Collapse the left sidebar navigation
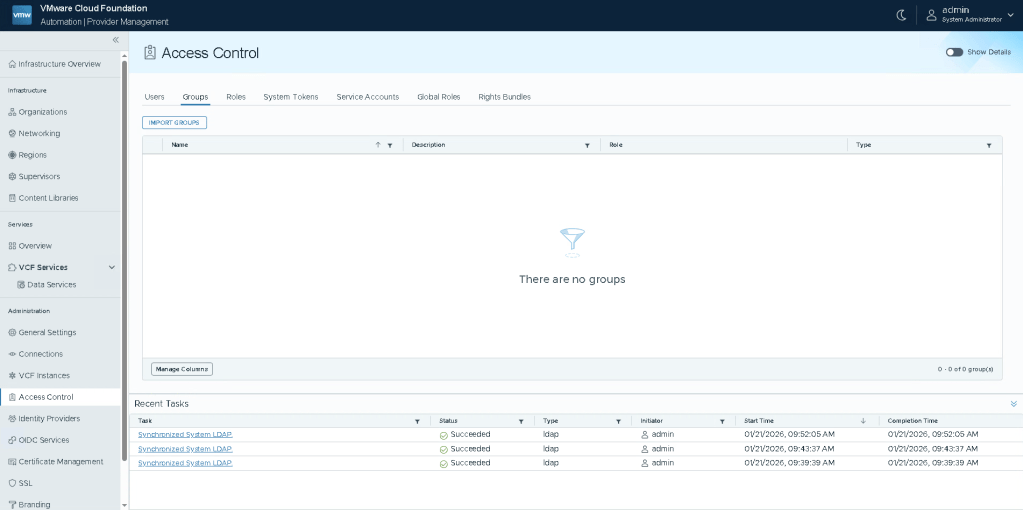The height and width of the screenshot is (510, 1023). [x=115, y=40]
